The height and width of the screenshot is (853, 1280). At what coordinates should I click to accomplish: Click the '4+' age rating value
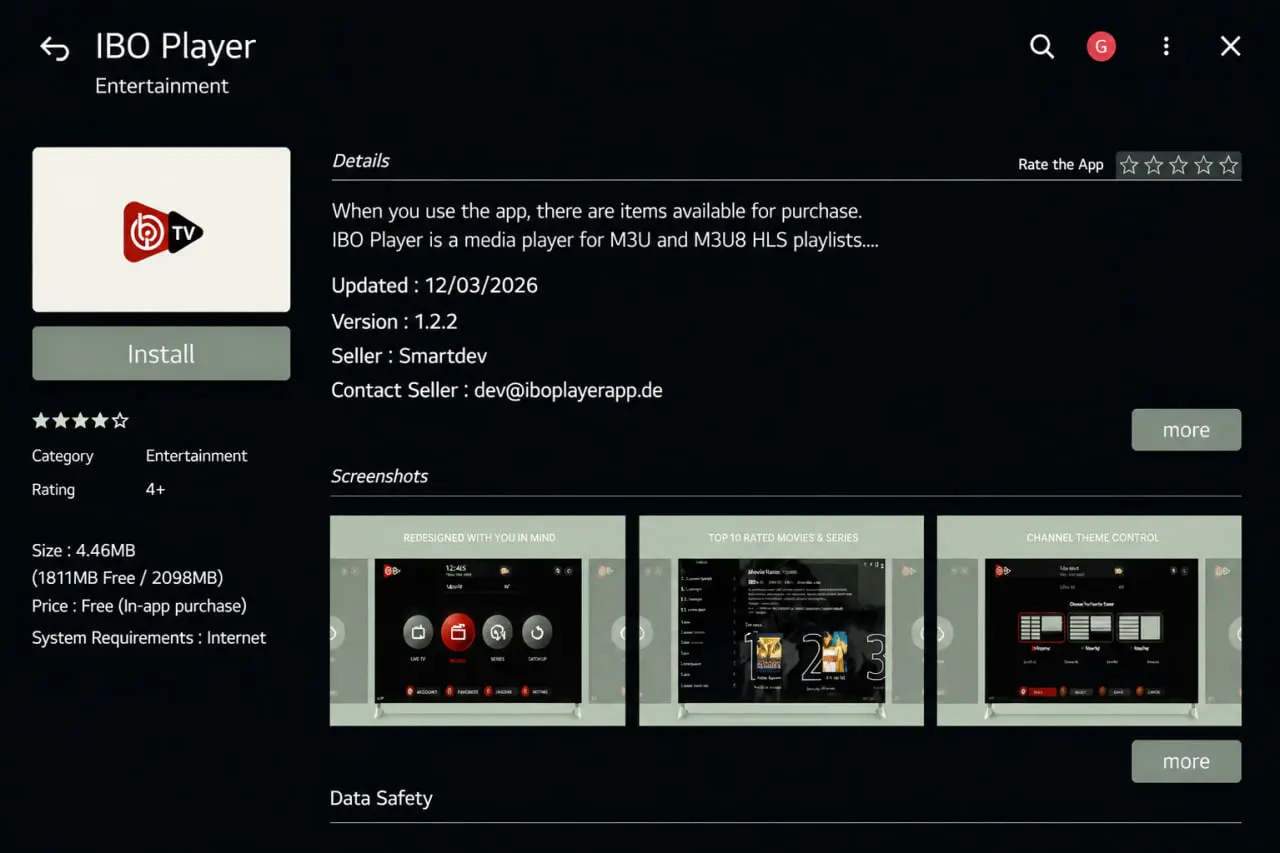click(155, 490)
